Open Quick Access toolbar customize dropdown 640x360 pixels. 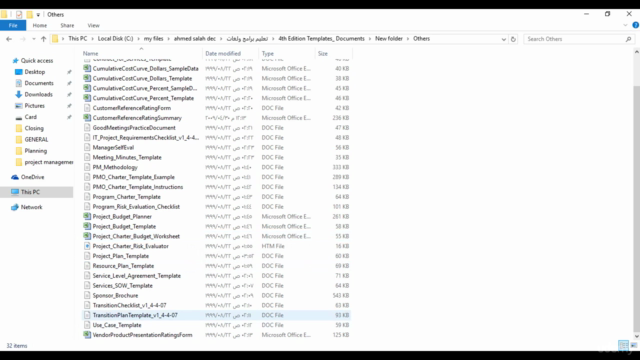coord(38,15)
